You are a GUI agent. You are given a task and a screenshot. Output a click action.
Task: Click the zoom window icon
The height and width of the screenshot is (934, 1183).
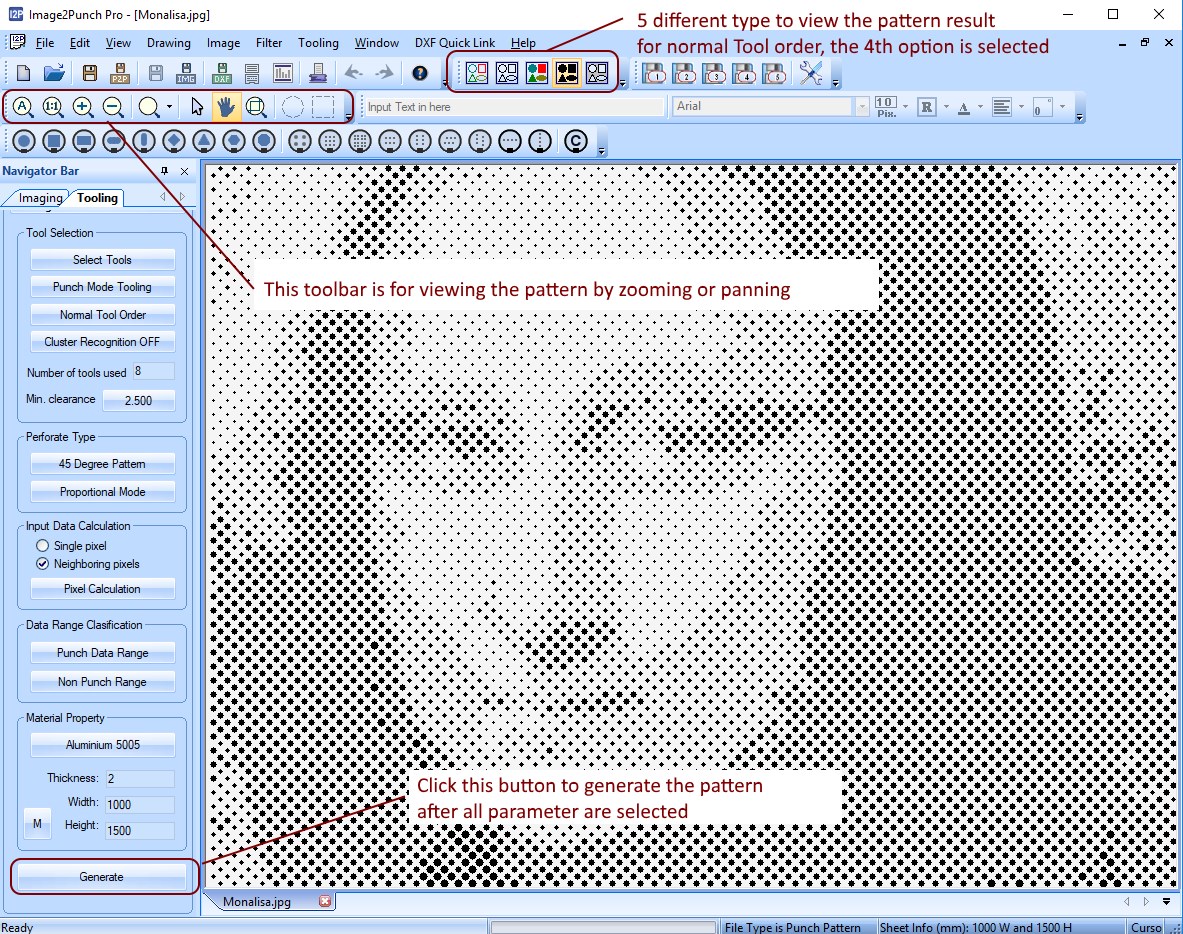tap(257, 107)
